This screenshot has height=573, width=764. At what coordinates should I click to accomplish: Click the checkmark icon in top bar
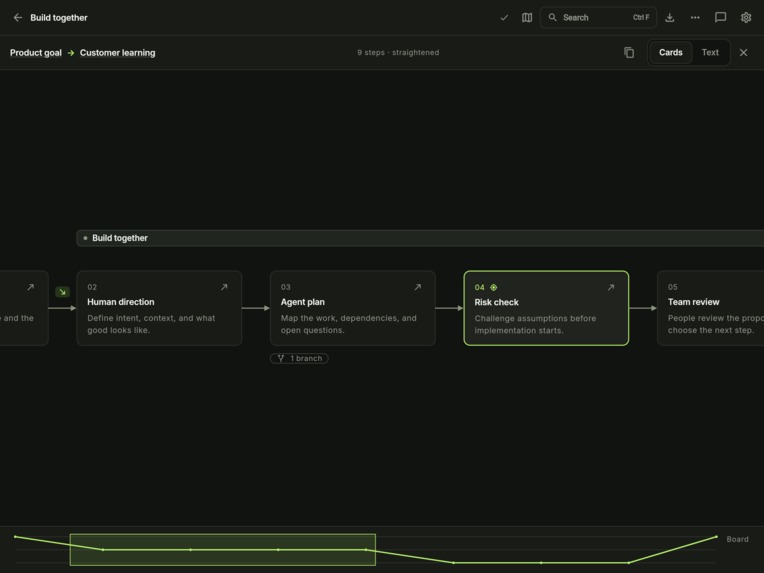[504, 18]
